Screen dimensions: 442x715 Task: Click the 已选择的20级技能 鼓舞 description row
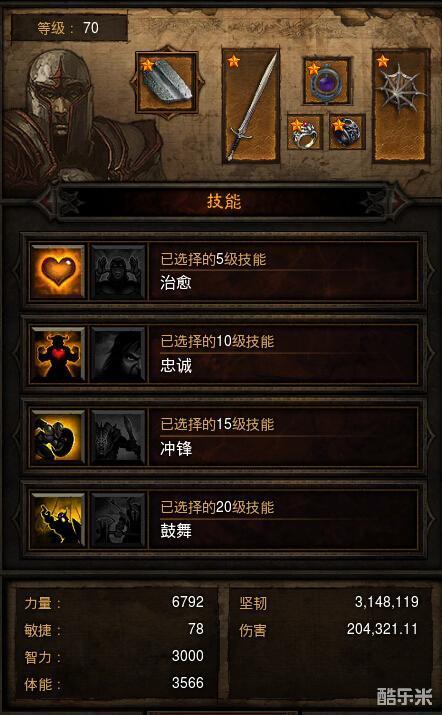pos(284,519)
